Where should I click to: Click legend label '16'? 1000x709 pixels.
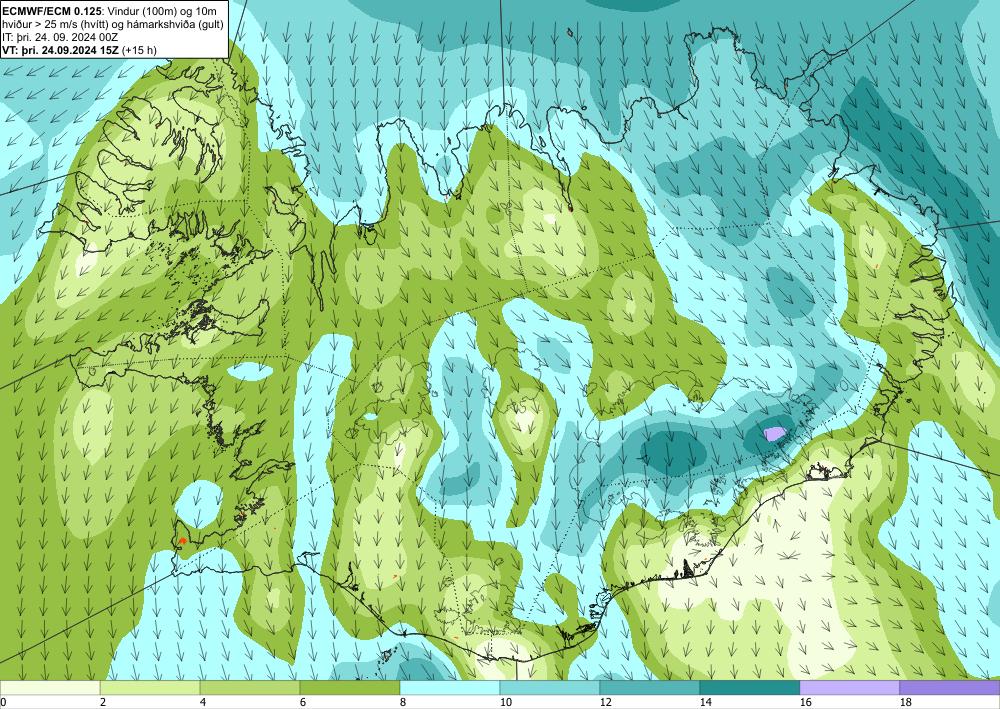click(805, 703)
